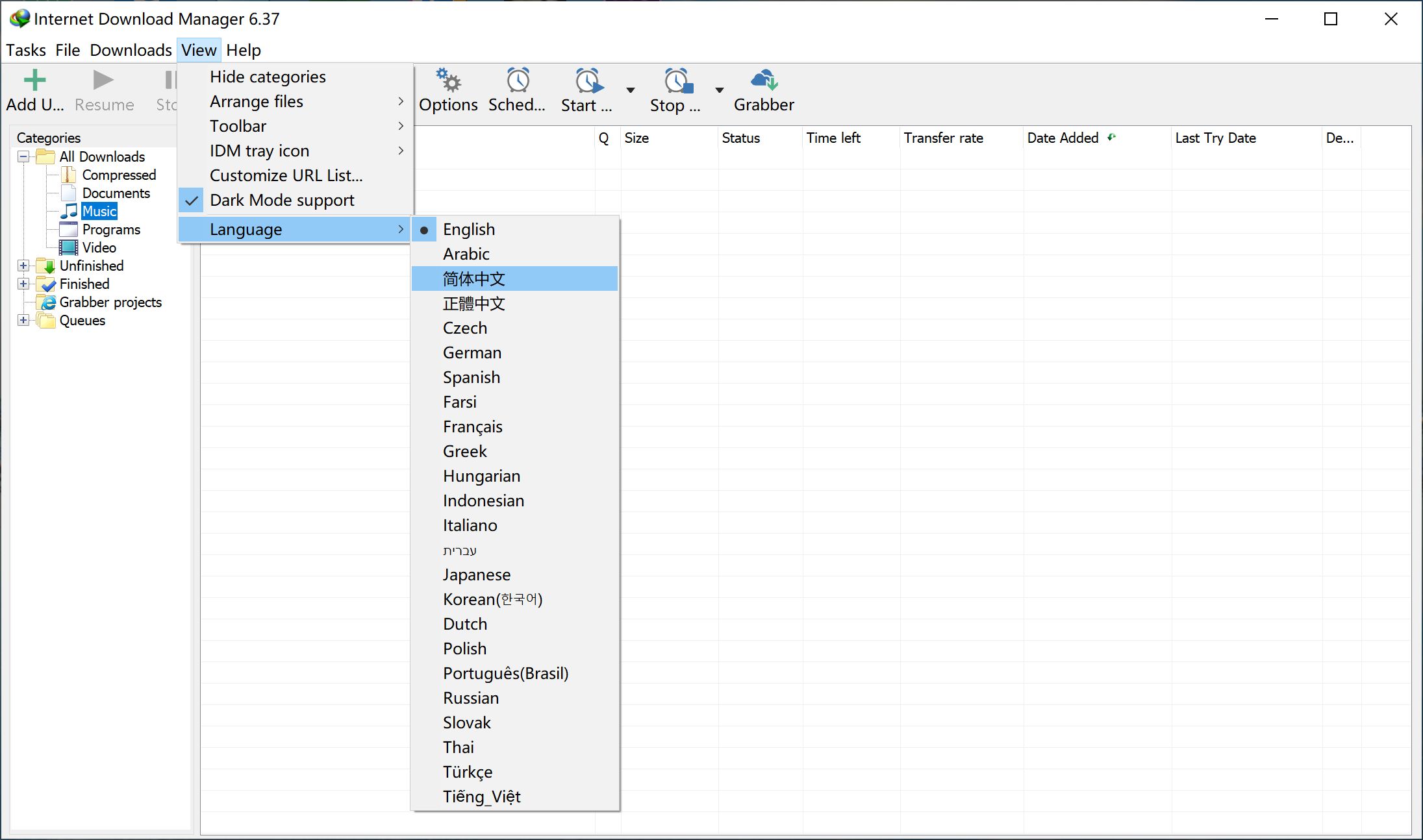1423x840 pixels.
Task: Click the All Downloads folder icon
Action: pyautogui.click(x=45, y=156)
